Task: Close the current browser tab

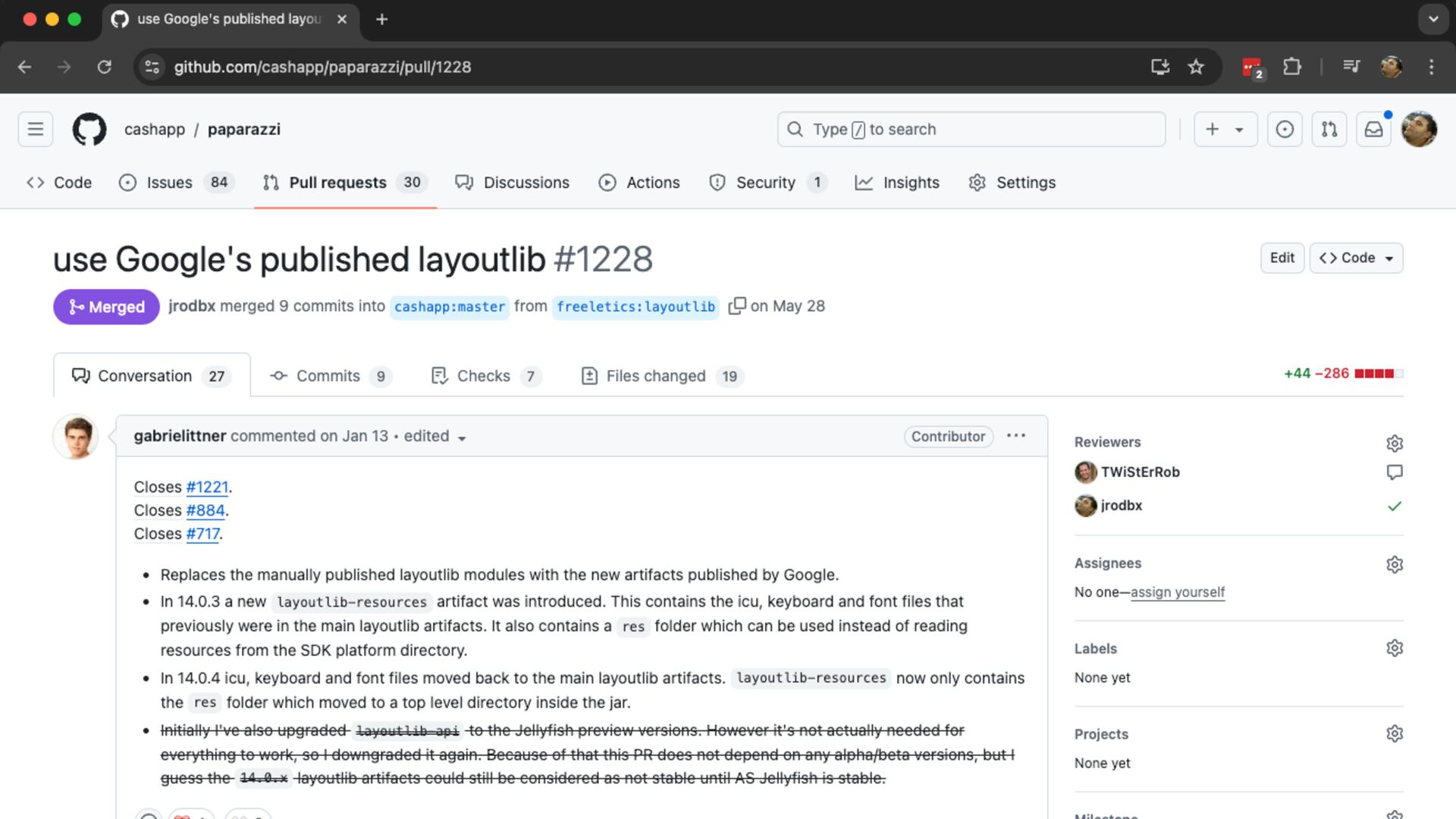Action: [x=342, y=19]
